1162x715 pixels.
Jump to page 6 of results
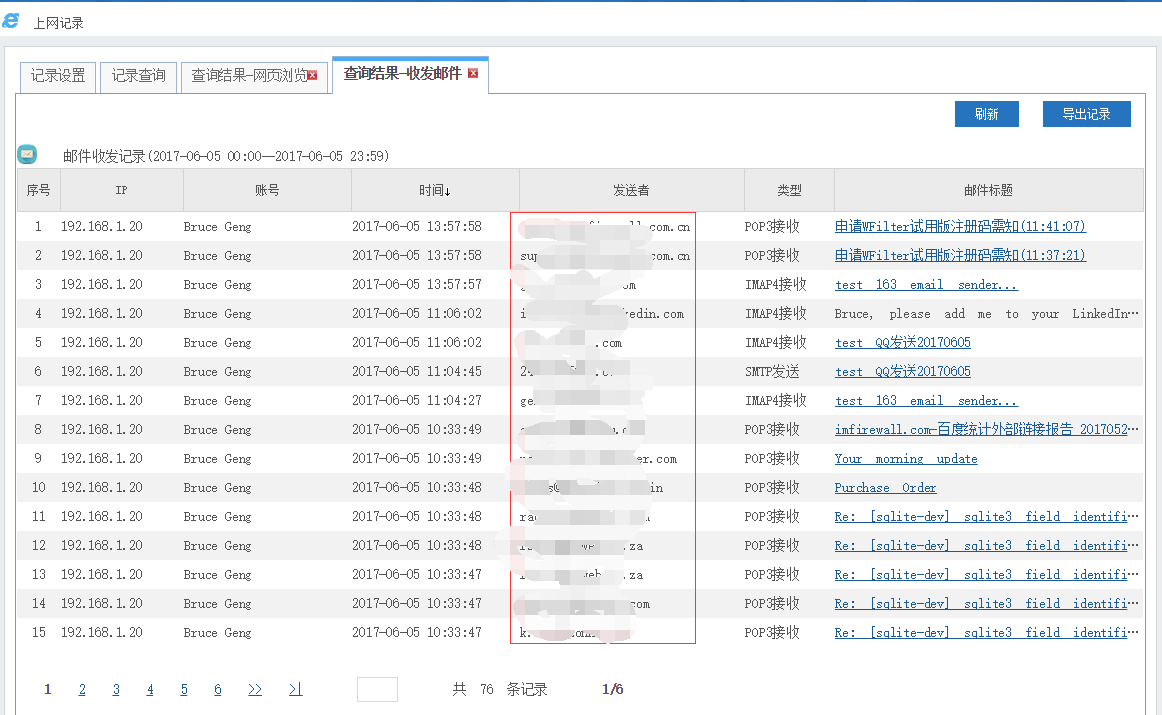[218, 690]
